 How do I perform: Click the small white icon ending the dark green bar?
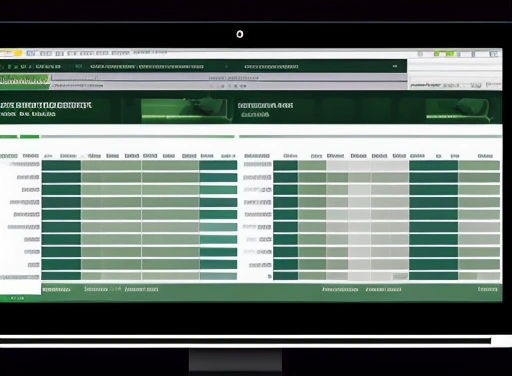click(395, 66)
